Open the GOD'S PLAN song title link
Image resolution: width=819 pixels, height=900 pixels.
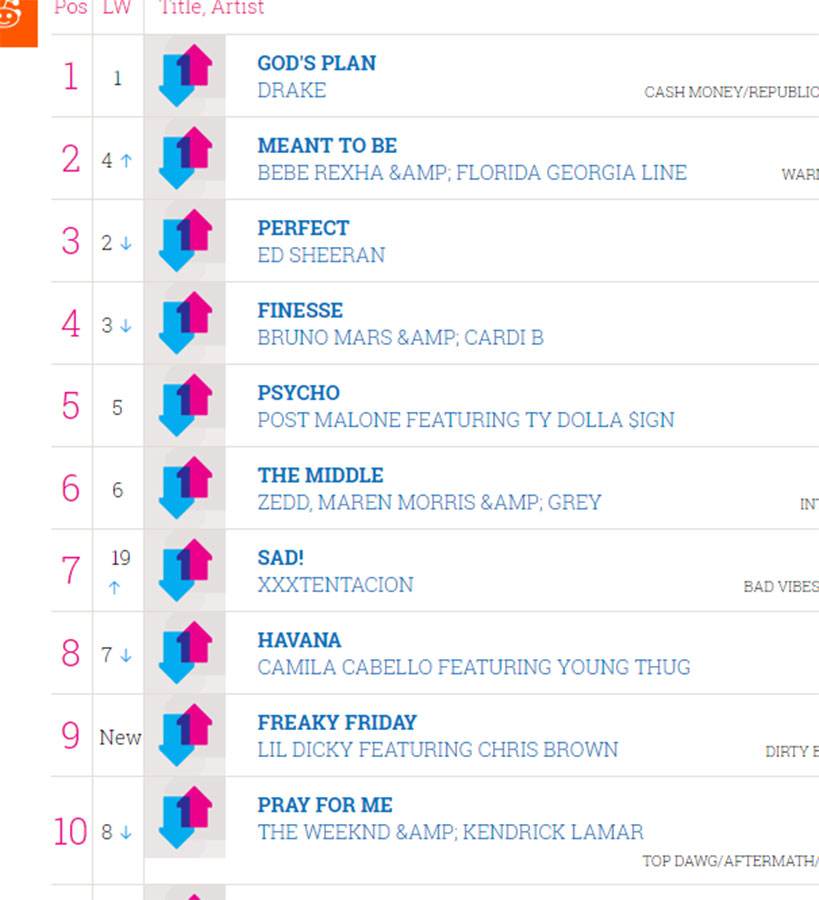coord(317,63)
